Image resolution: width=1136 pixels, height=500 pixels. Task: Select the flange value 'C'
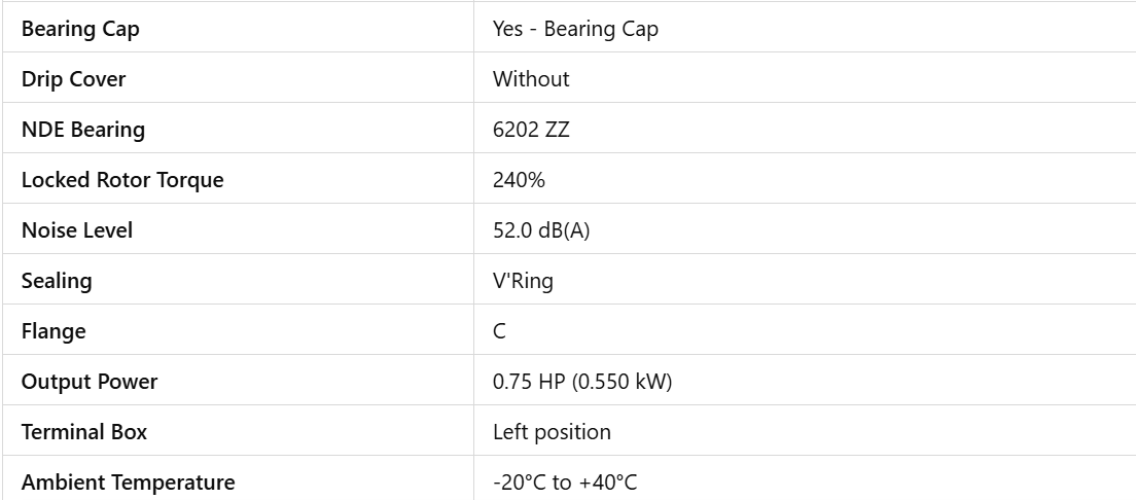click(x=500, y=332)
